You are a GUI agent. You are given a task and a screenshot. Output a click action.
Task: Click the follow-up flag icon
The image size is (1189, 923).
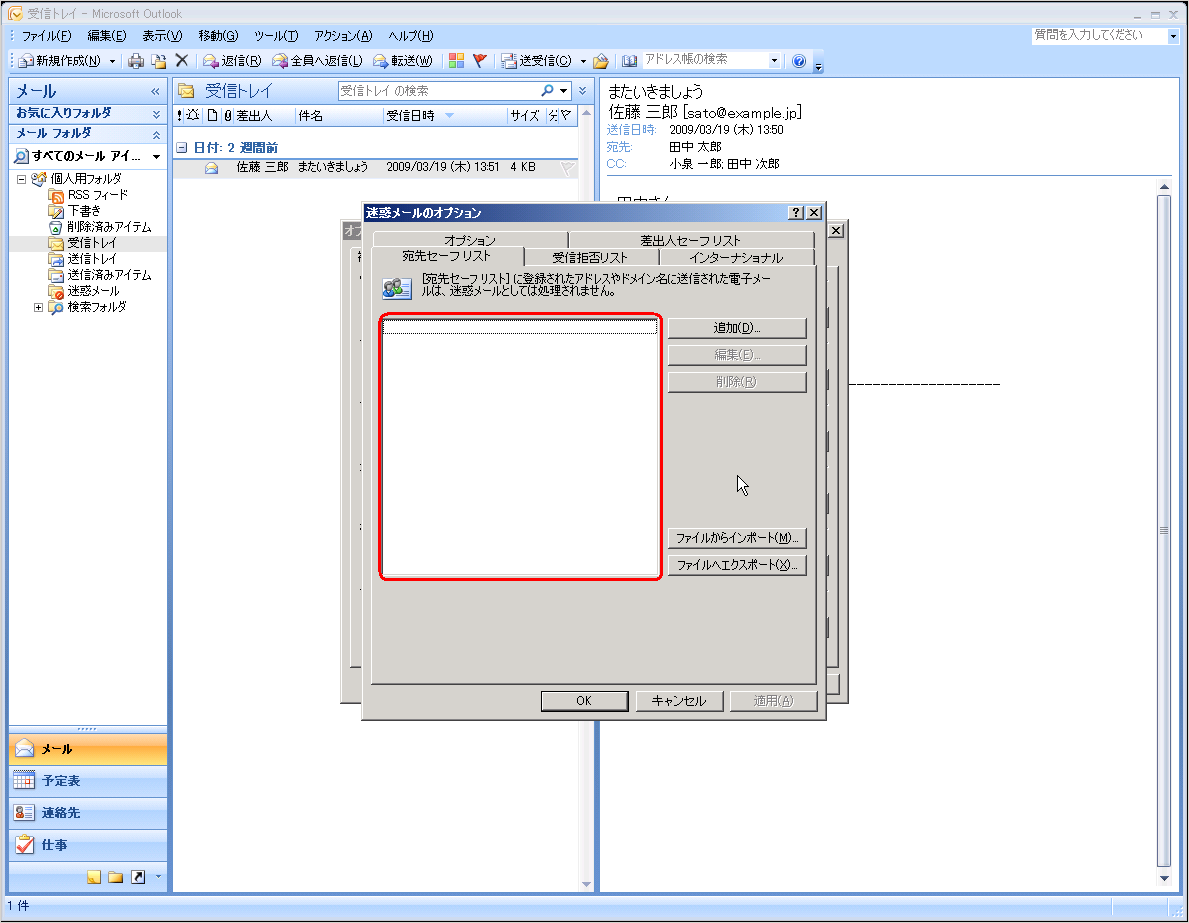pyautogui.click(x=479, y=61)
